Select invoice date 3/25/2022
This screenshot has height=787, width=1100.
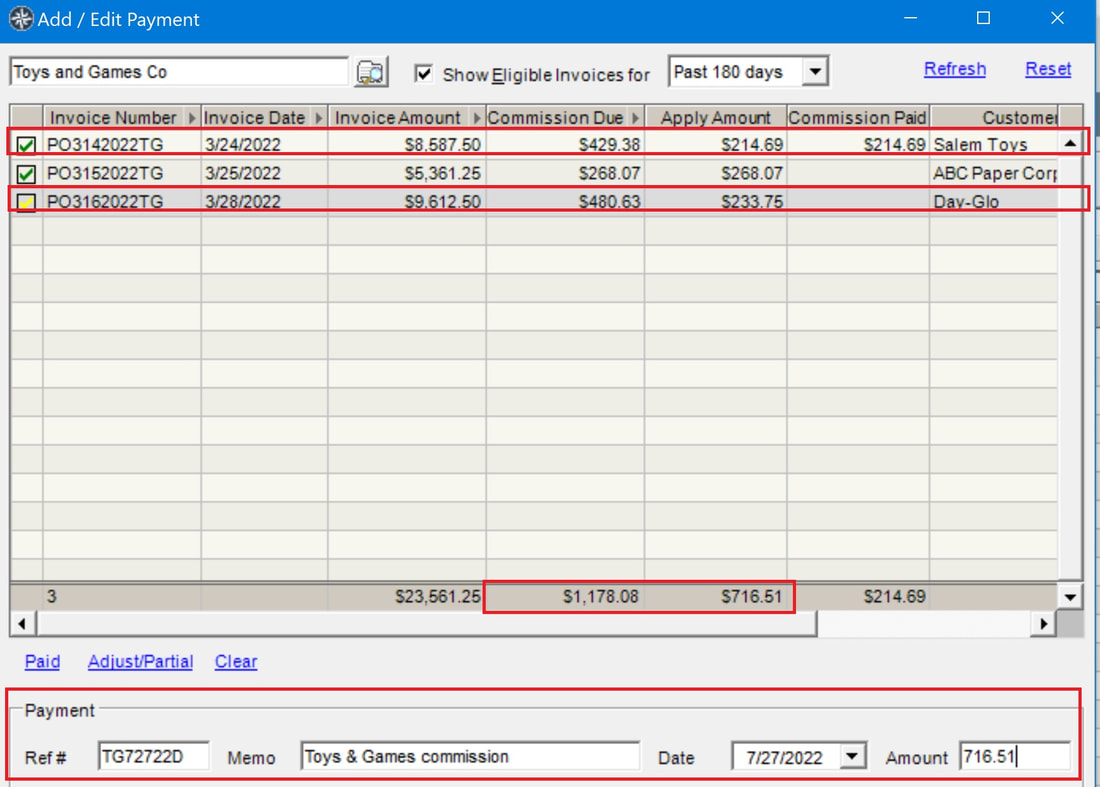point(264,173)
